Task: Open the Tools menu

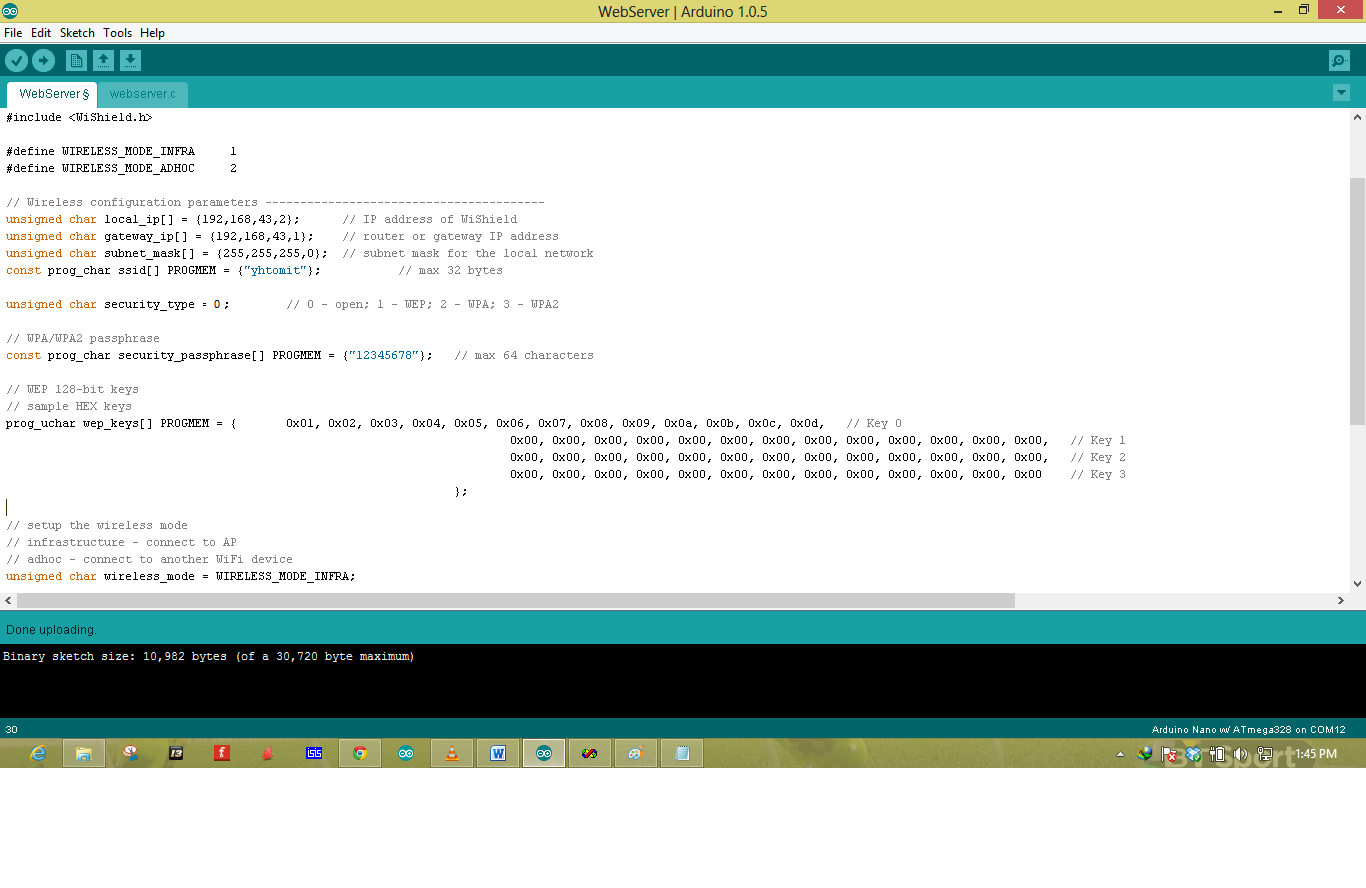Action: click(x=117, y=33)
